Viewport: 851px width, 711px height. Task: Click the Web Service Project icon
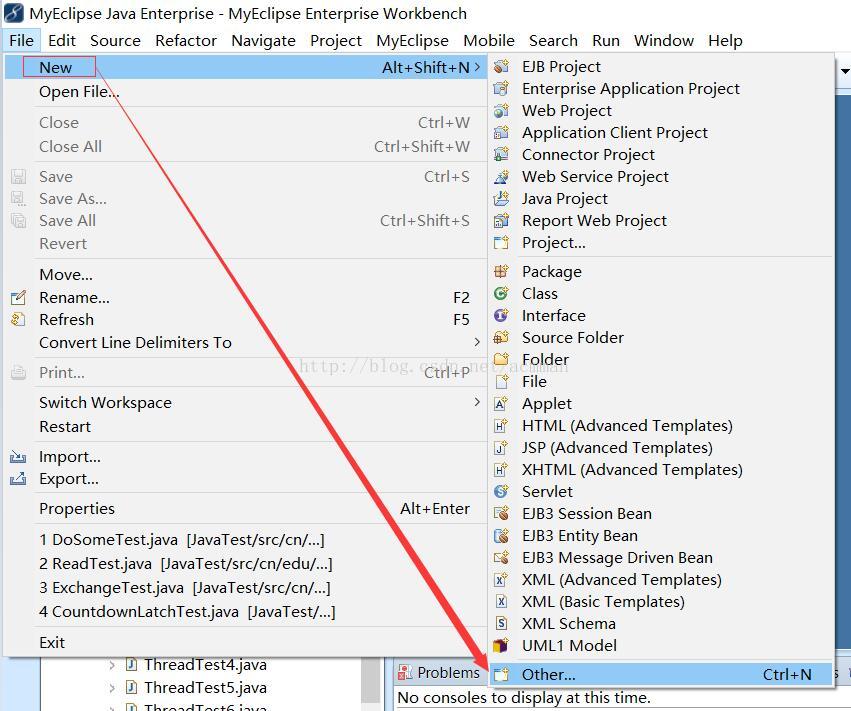(501, 176)
